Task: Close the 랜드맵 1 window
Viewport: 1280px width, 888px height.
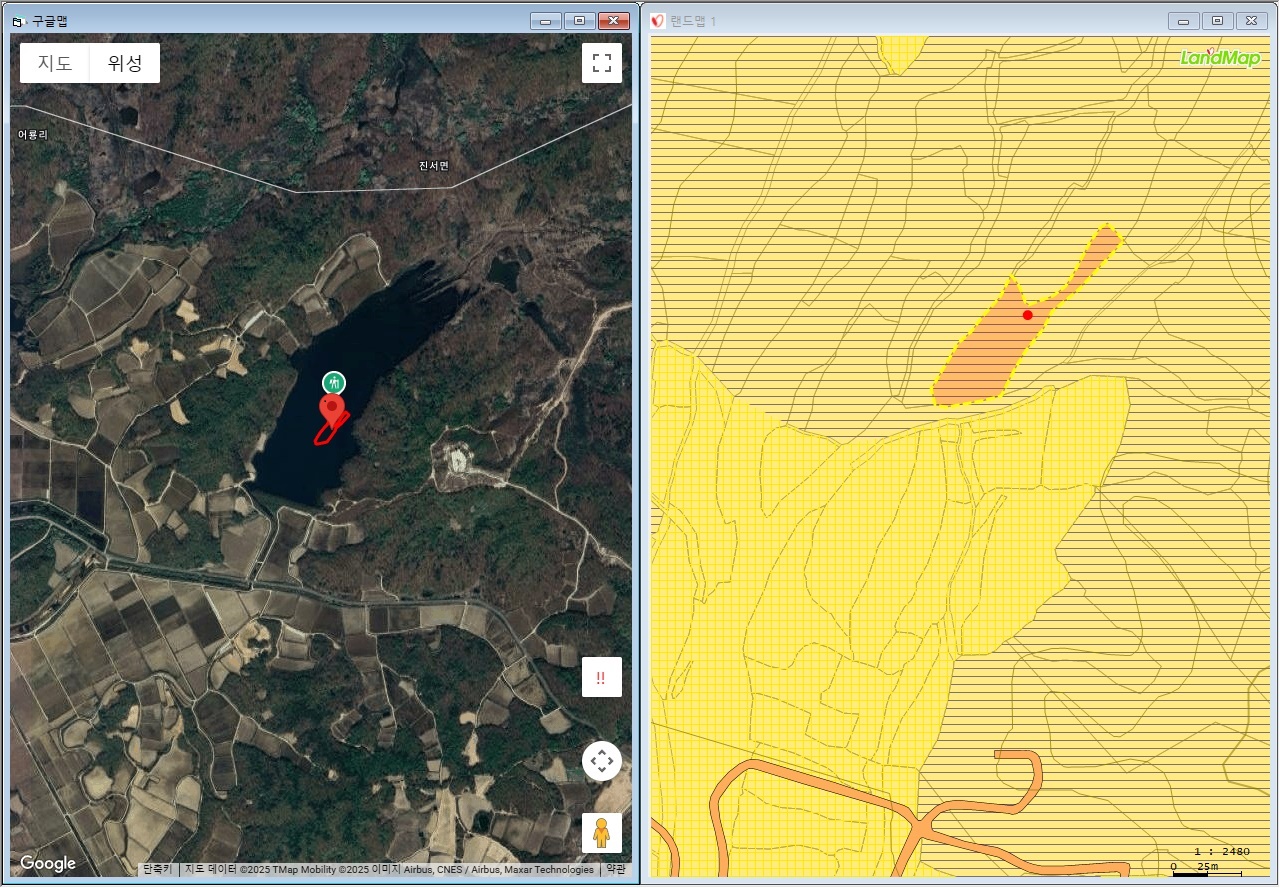Action: [1251, 21]
